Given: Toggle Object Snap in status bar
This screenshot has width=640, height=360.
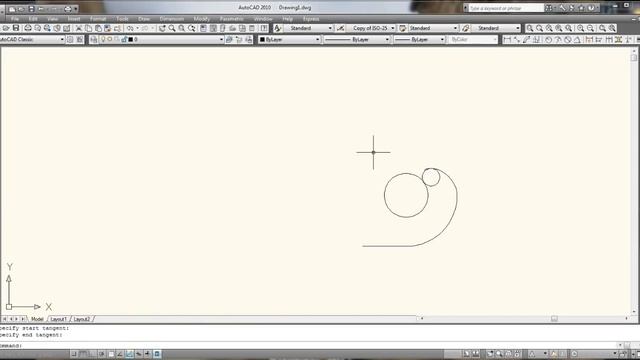Looking at the screenshot, I should tap(111, 354).
